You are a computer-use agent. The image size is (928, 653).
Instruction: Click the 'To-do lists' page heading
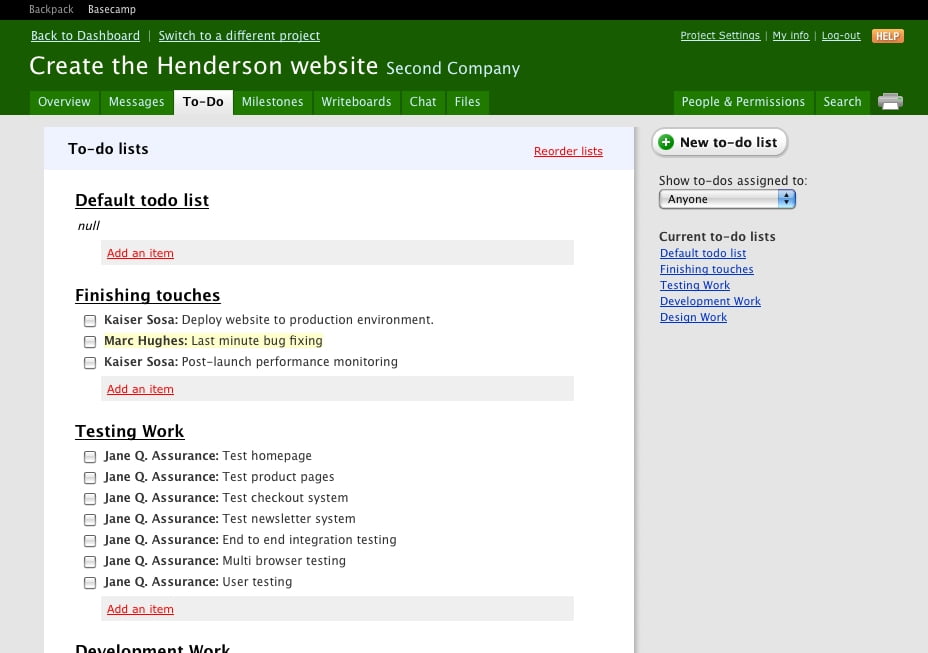tap(108, 149)
